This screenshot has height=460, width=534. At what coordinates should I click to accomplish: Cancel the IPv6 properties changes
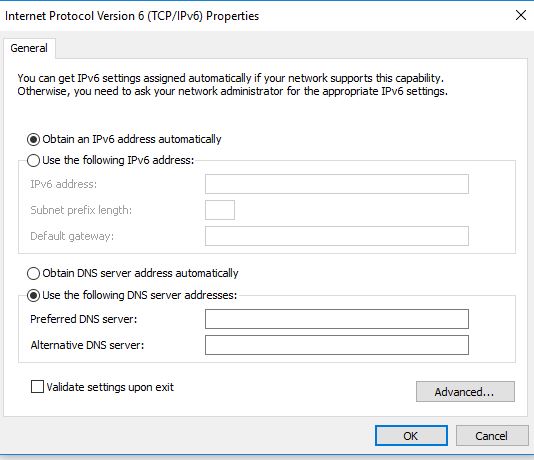point(492,435)
